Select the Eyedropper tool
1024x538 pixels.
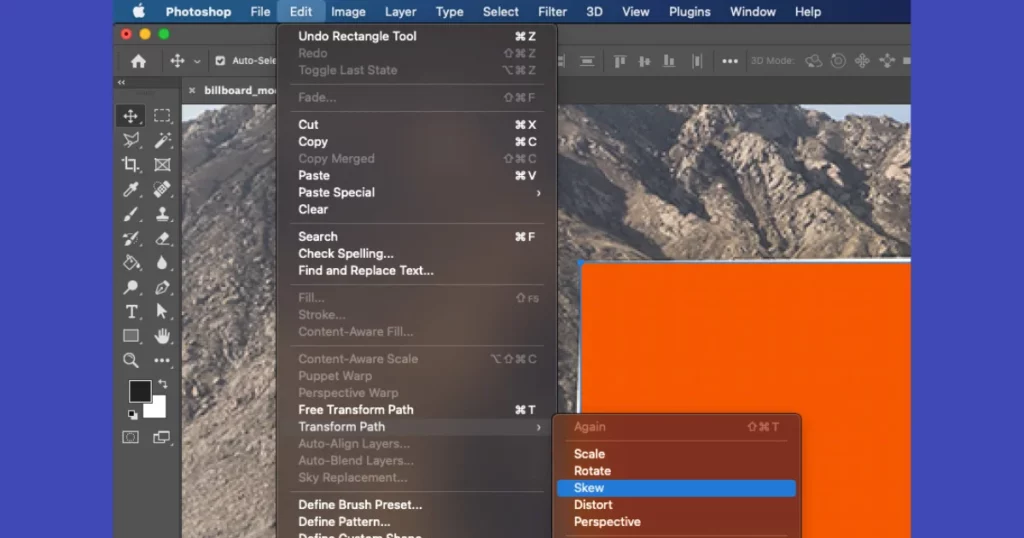(131, 189)
